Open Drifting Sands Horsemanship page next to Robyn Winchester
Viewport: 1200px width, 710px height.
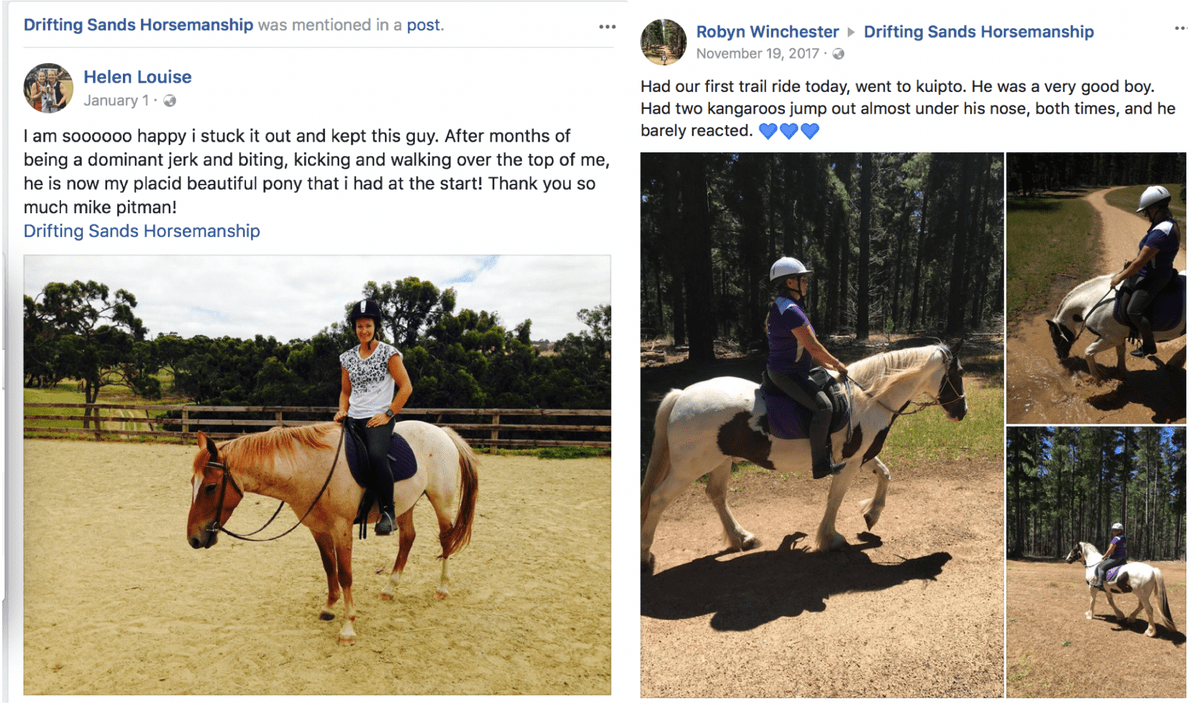click(x=978, y=32)
